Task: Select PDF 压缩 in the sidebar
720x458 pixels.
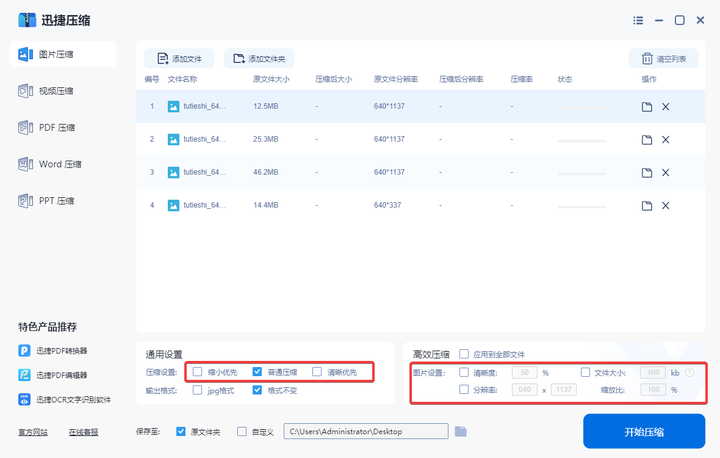Action: click(46, 128)
